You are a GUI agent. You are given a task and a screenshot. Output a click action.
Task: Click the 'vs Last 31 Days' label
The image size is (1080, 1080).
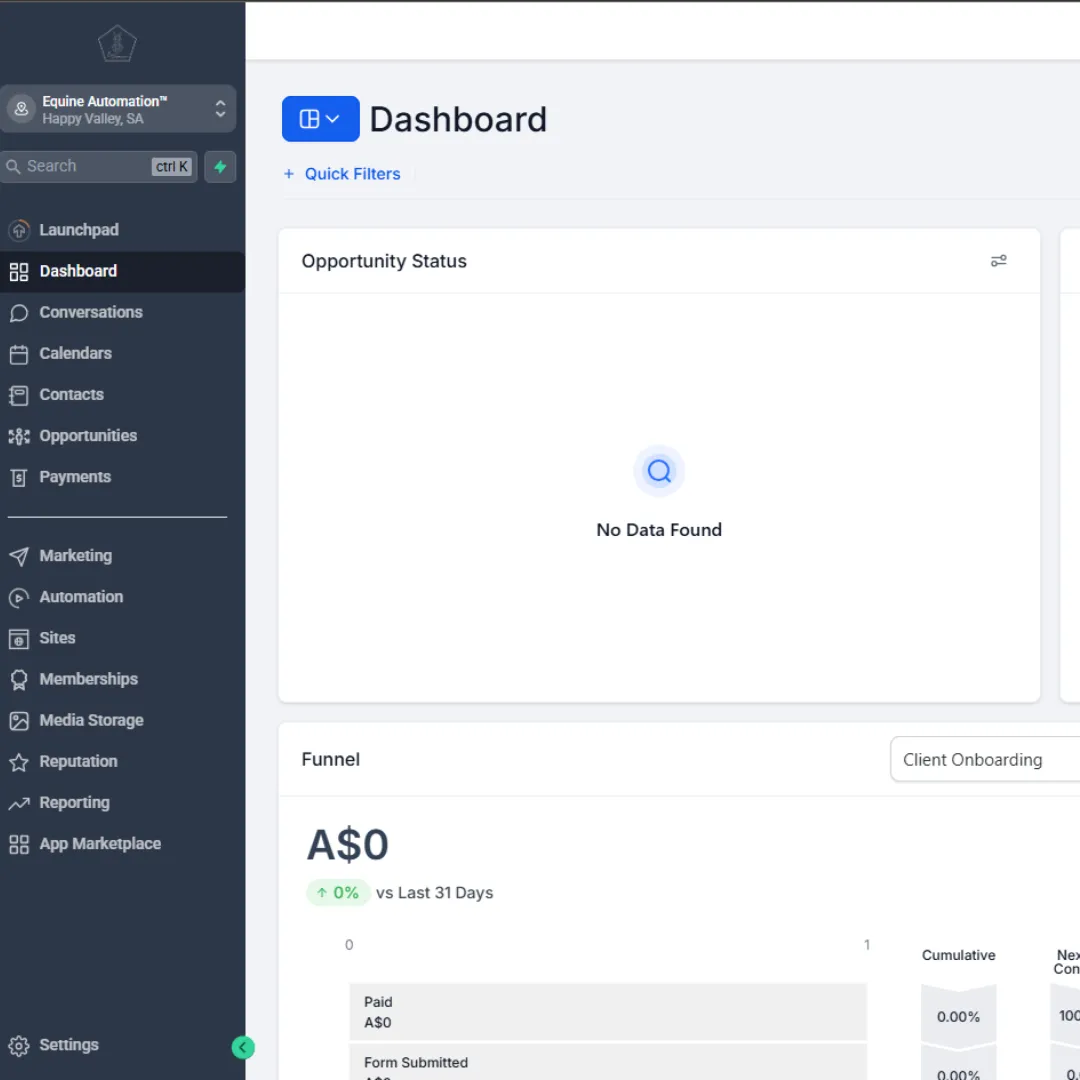click(x=435, y=893)
